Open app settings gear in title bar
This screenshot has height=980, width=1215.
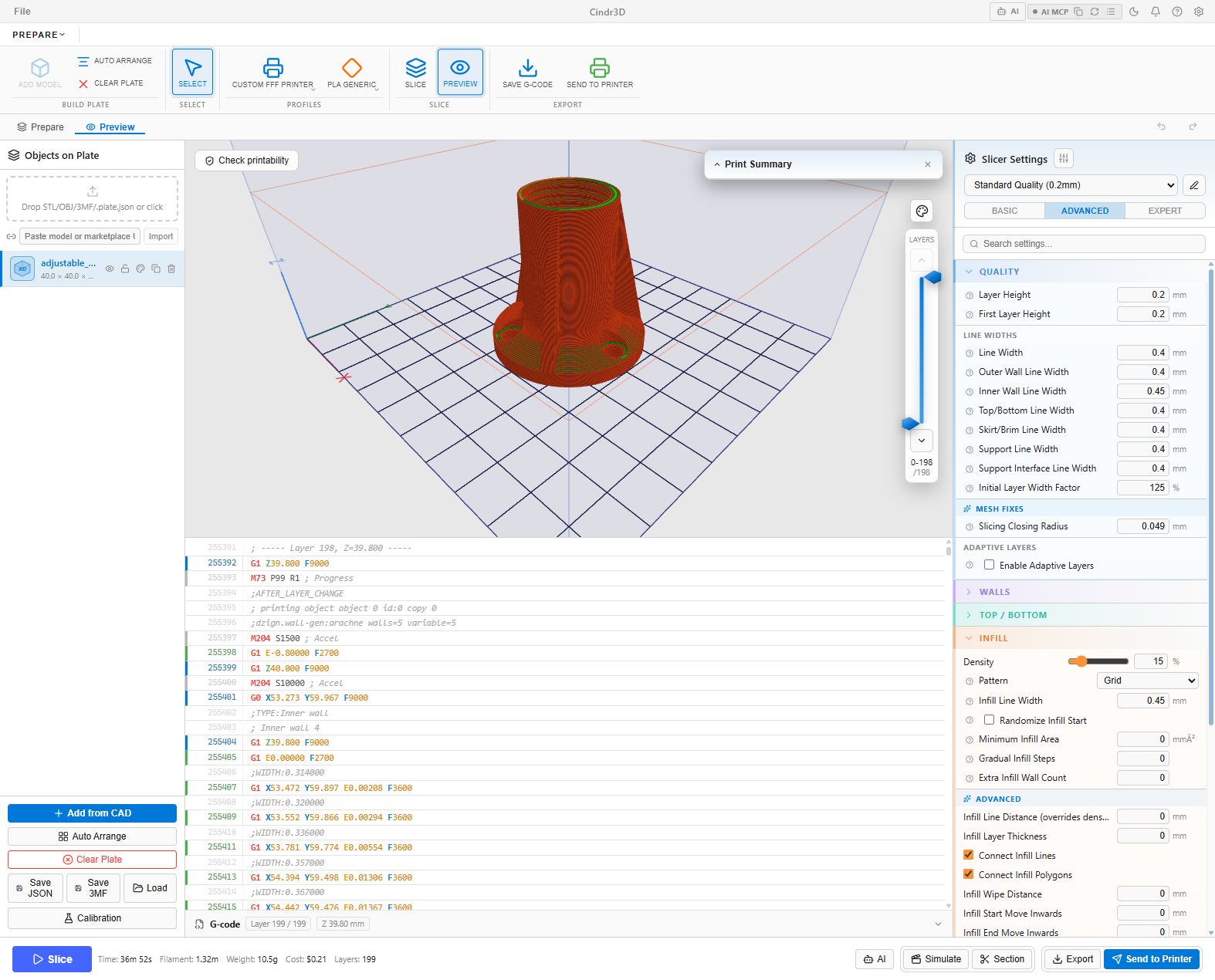point(1199,12)
